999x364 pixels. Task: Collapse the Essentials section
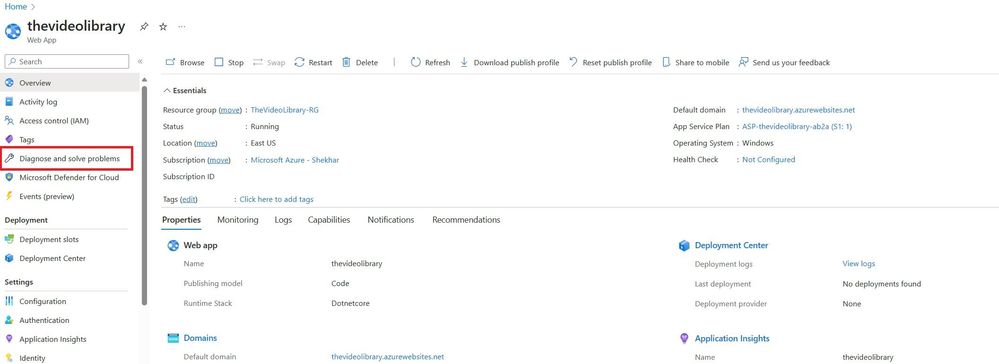tap(185, 91)
